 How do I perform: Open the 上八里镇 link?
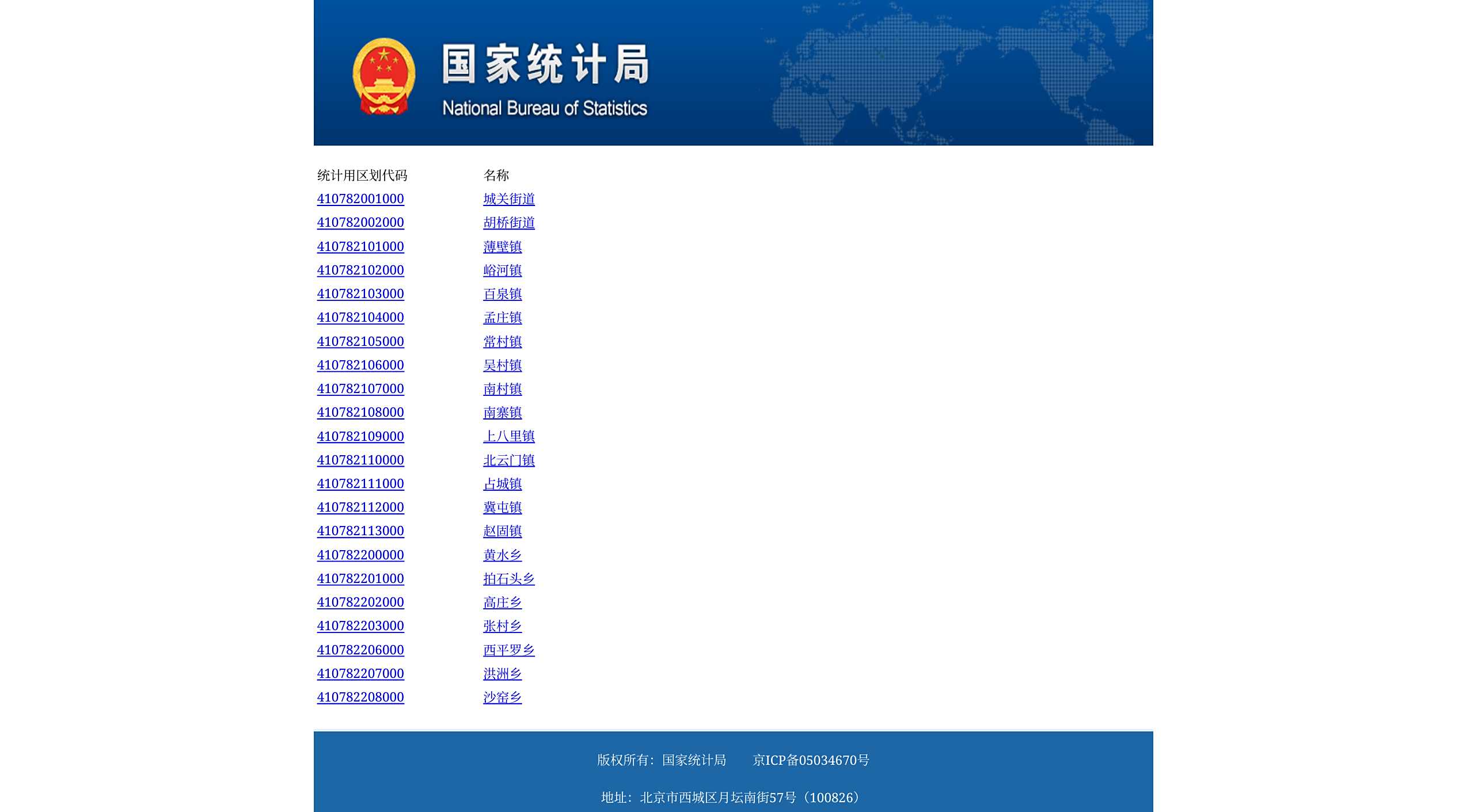click(509, 437)
